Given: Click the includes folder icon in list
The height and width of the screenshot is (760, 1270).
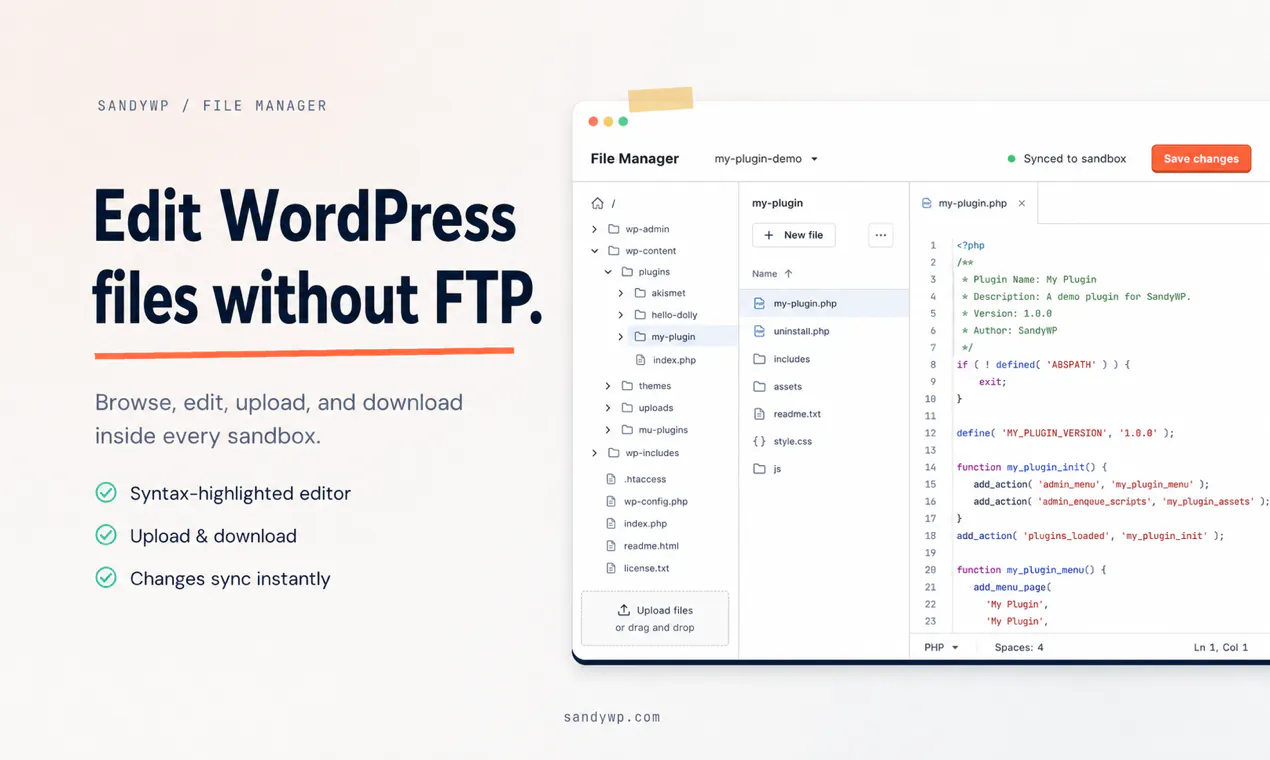Looking at the screenshot, I should pyautogui.click(x=759, y=359).
